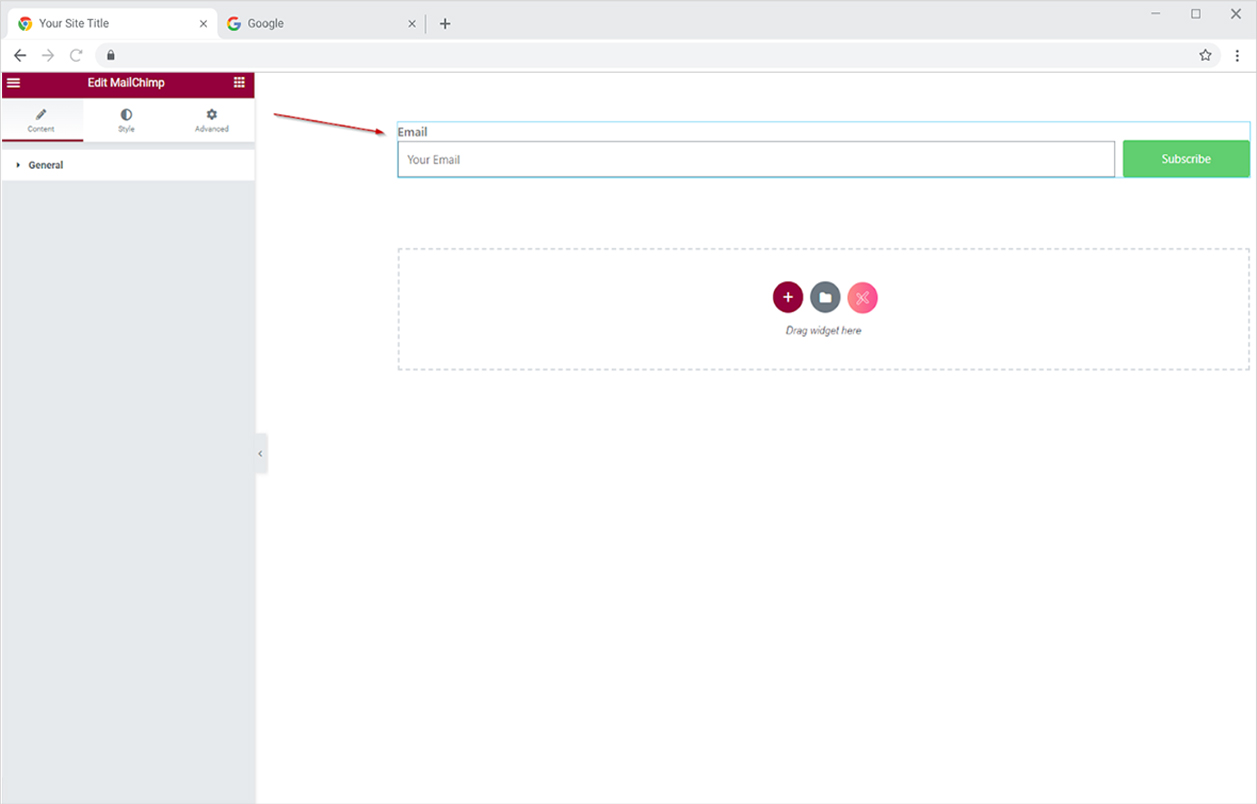Click the red plus add section button
The width and height of the screenshot is (1257, 804).
787,297
